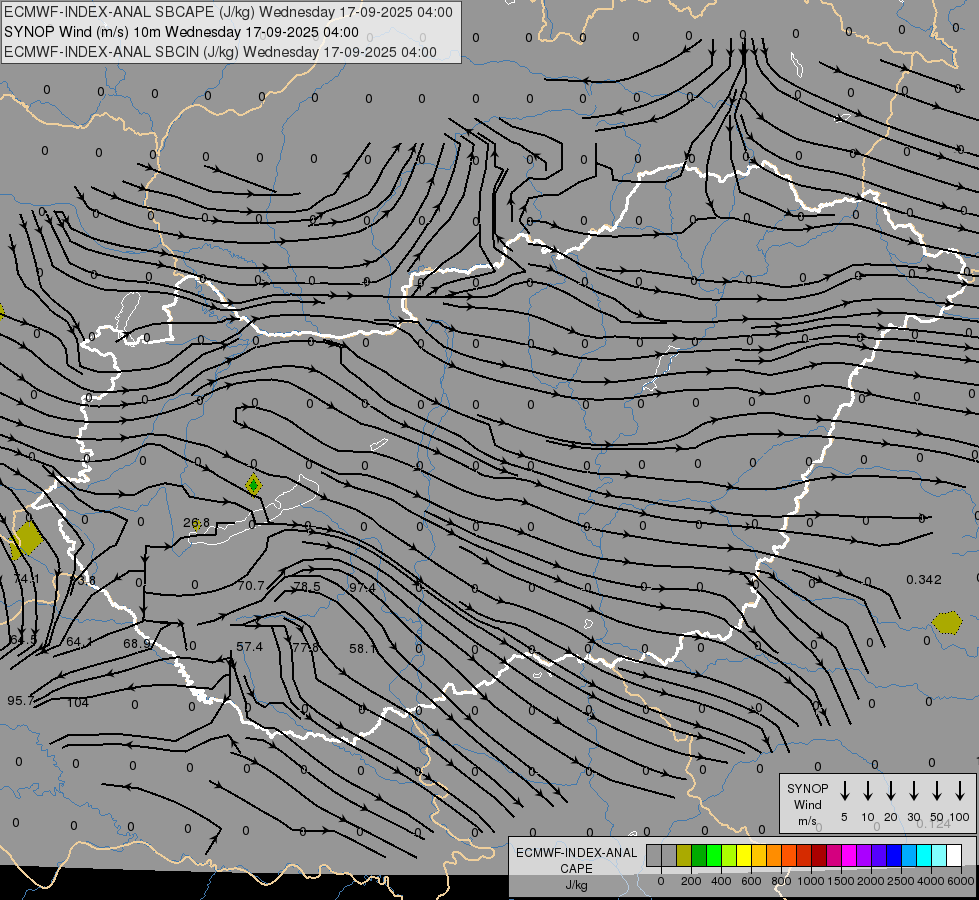The height and width of the screenshot is (900, 979).
Task: Click the 20 m/s wind arrow in legend
Action: (890, 791)
